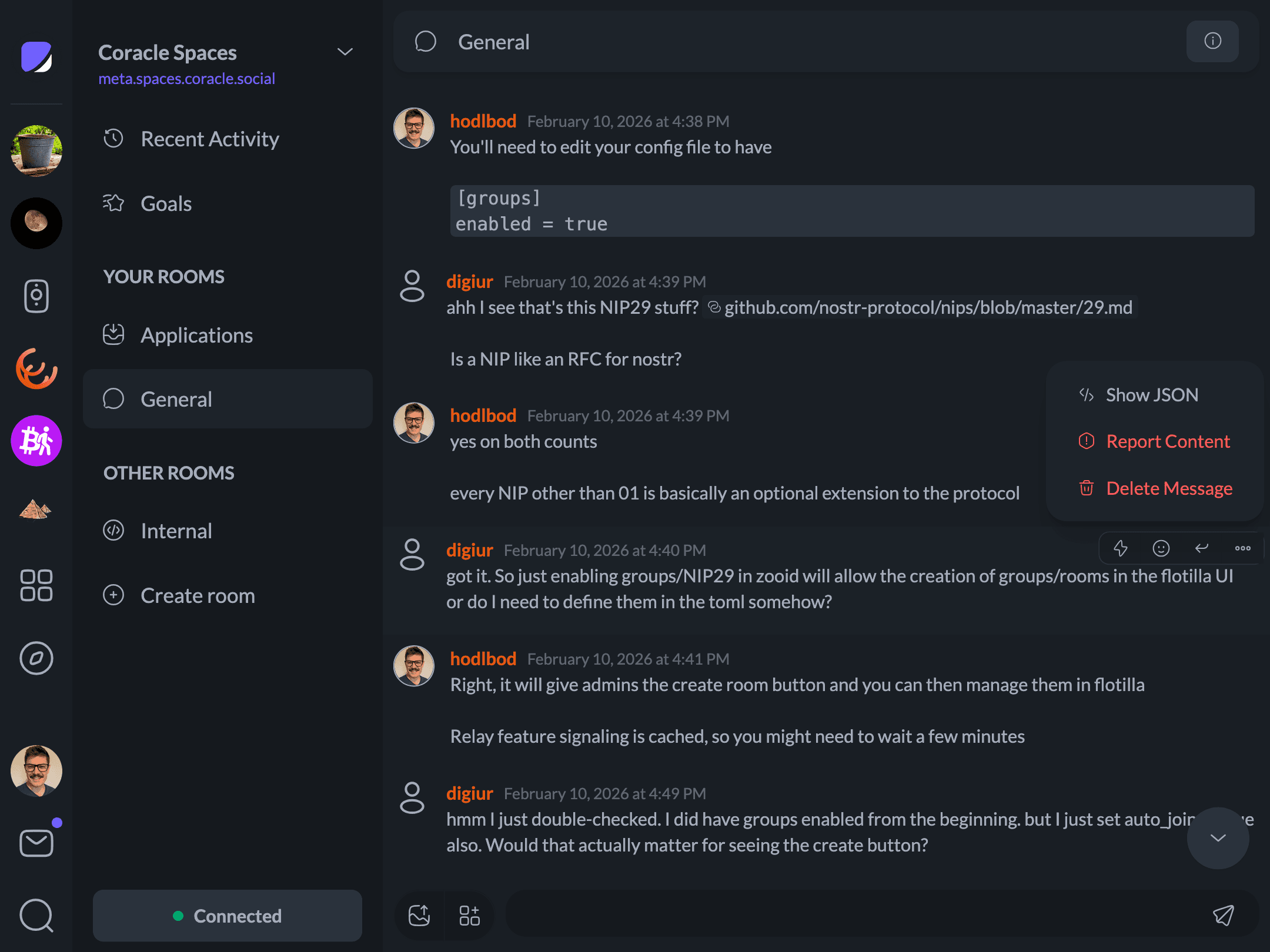
Task: Open the room info icon in General header
Action: (1212, 41)
